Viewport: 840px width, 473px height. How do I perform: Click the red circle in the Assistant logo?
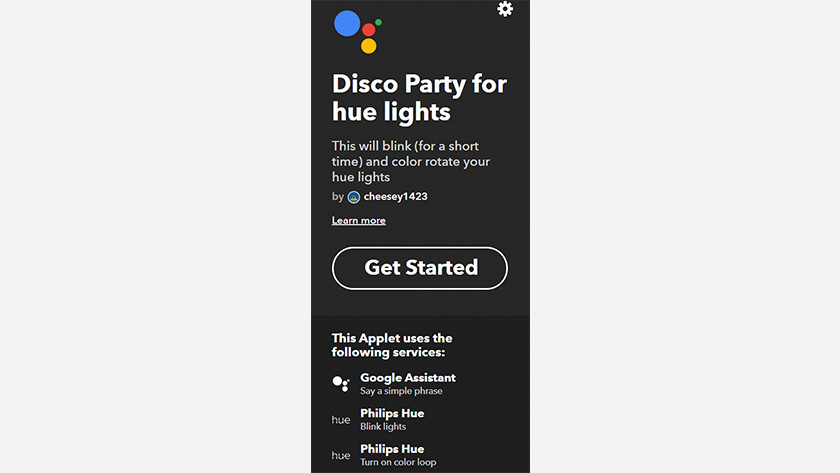click(369, 29)
